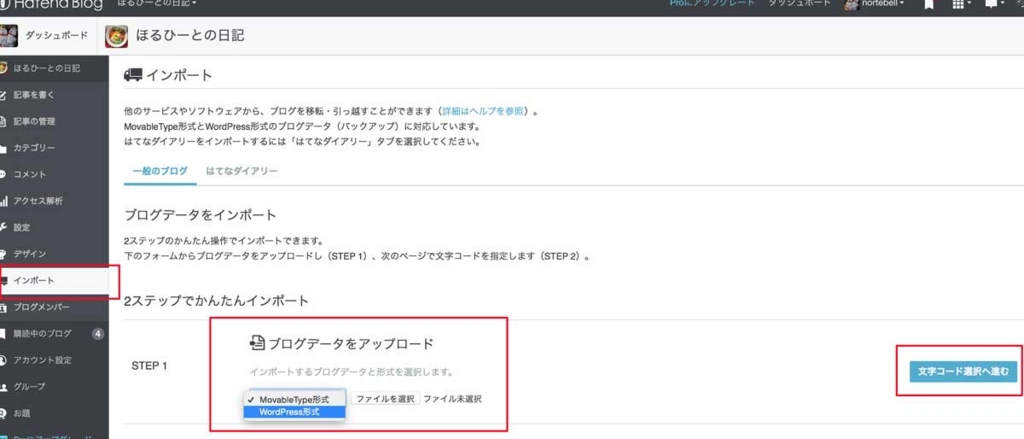The image size is (1024, 439).
Task: Click the STEP 1 label
Action: pyautogui.click(x=150, y=366)
